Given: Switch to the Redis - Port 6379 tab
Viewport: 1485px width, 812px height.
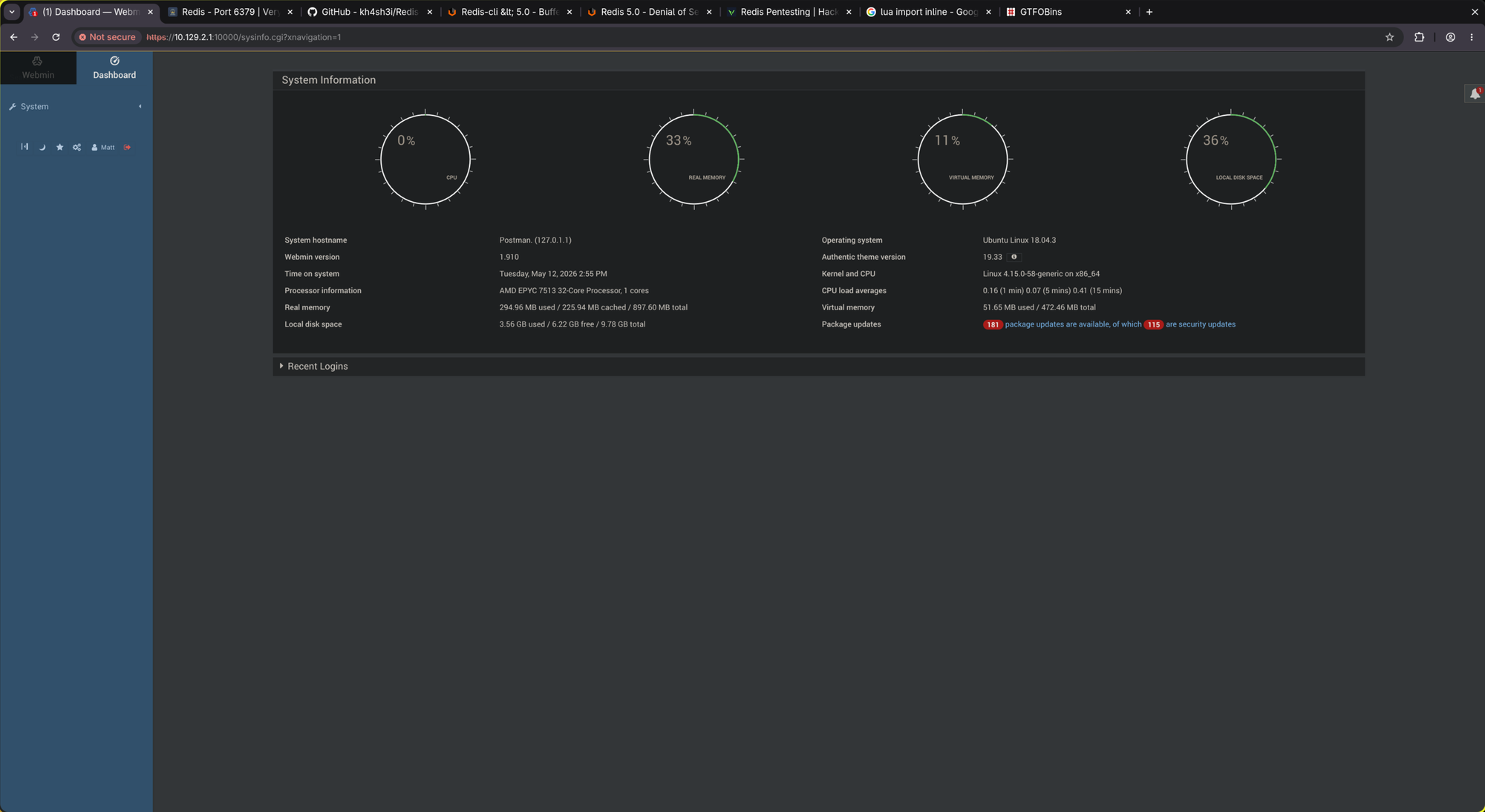Looking at the screenshot, I should pyautogui.click(x=230, y=12).
